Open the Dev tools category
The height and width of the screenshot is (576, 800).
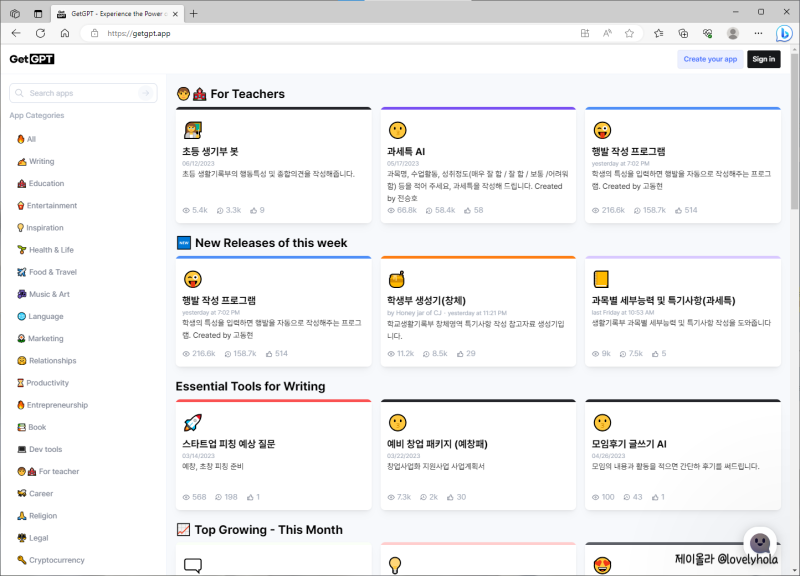40,449
